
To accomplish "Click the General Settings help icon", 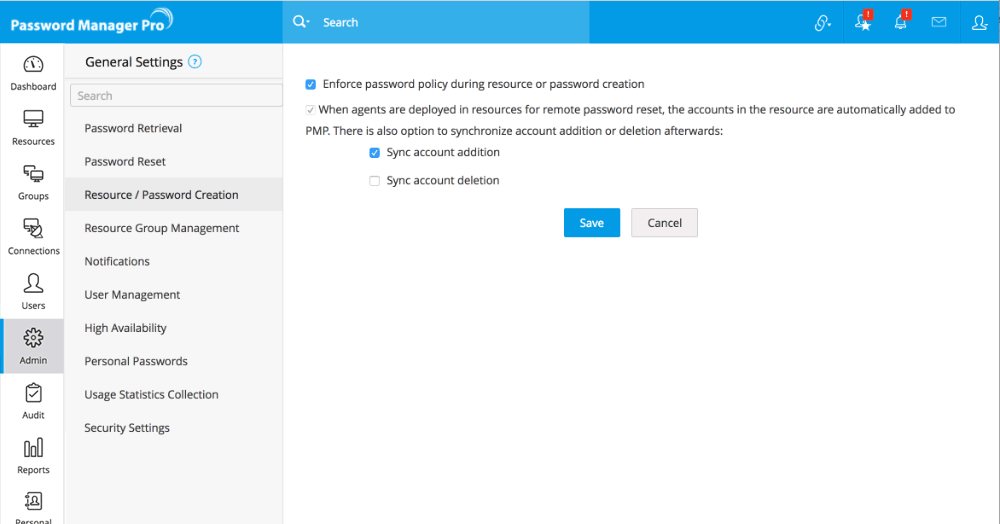I will pos(195,62).
